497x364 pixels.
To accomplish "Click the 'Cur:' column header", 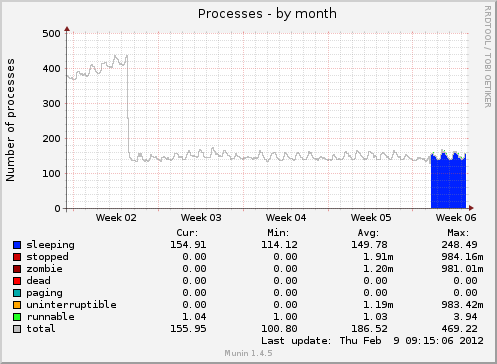I will point(187,233).
